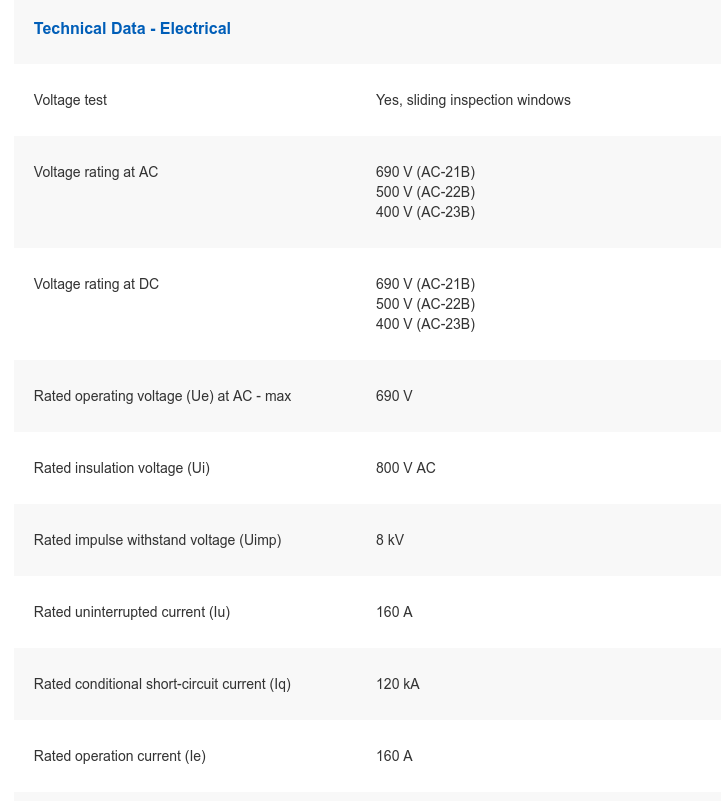Image resolution: width=721 pixels, height=801 pixels.
Task: Click the 120 kA short-circuit current value
Action: (x=397, y=684)
